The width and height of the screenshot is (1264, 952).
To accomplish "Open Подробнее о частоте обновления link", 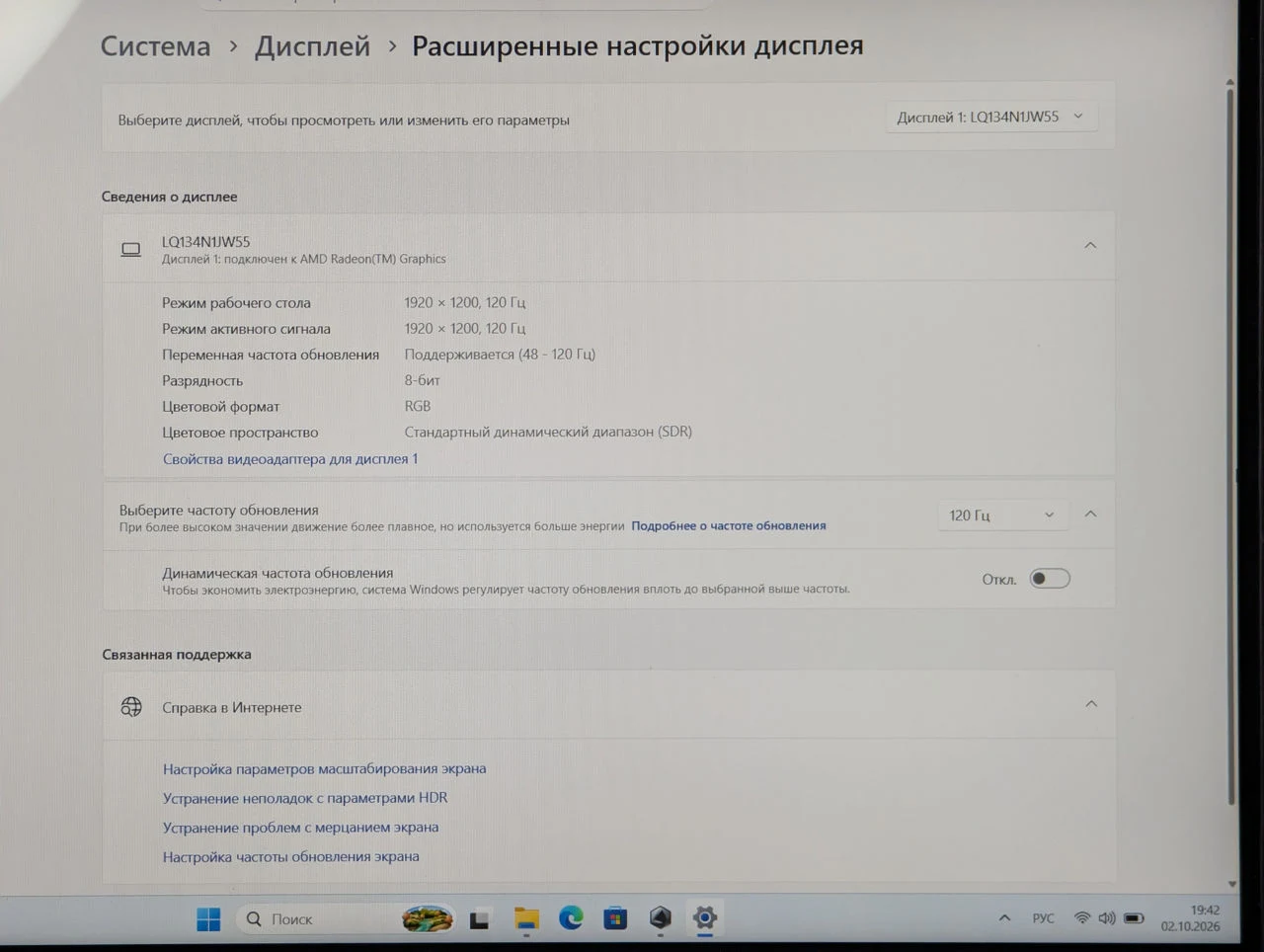I will point(729,525).
